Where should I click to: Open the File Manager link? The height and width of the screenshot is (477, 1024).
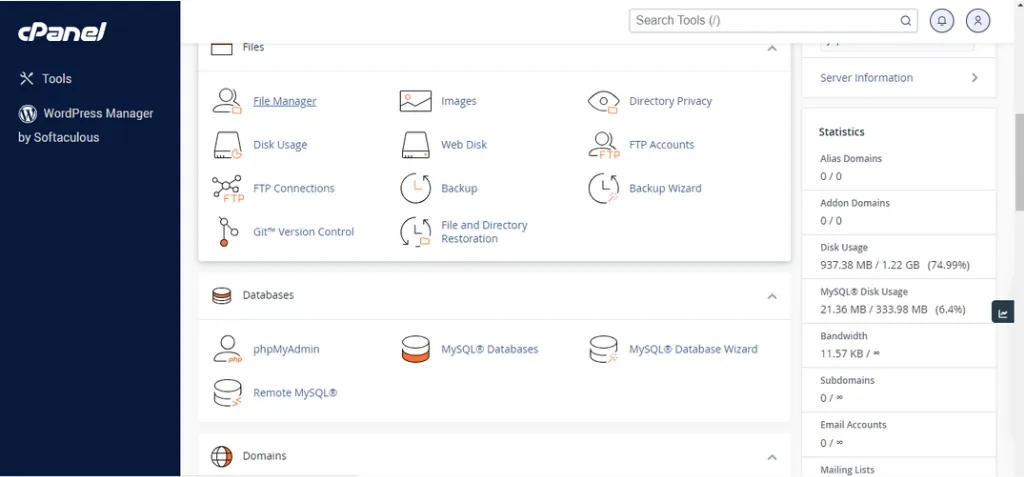[x=285, y=101]
